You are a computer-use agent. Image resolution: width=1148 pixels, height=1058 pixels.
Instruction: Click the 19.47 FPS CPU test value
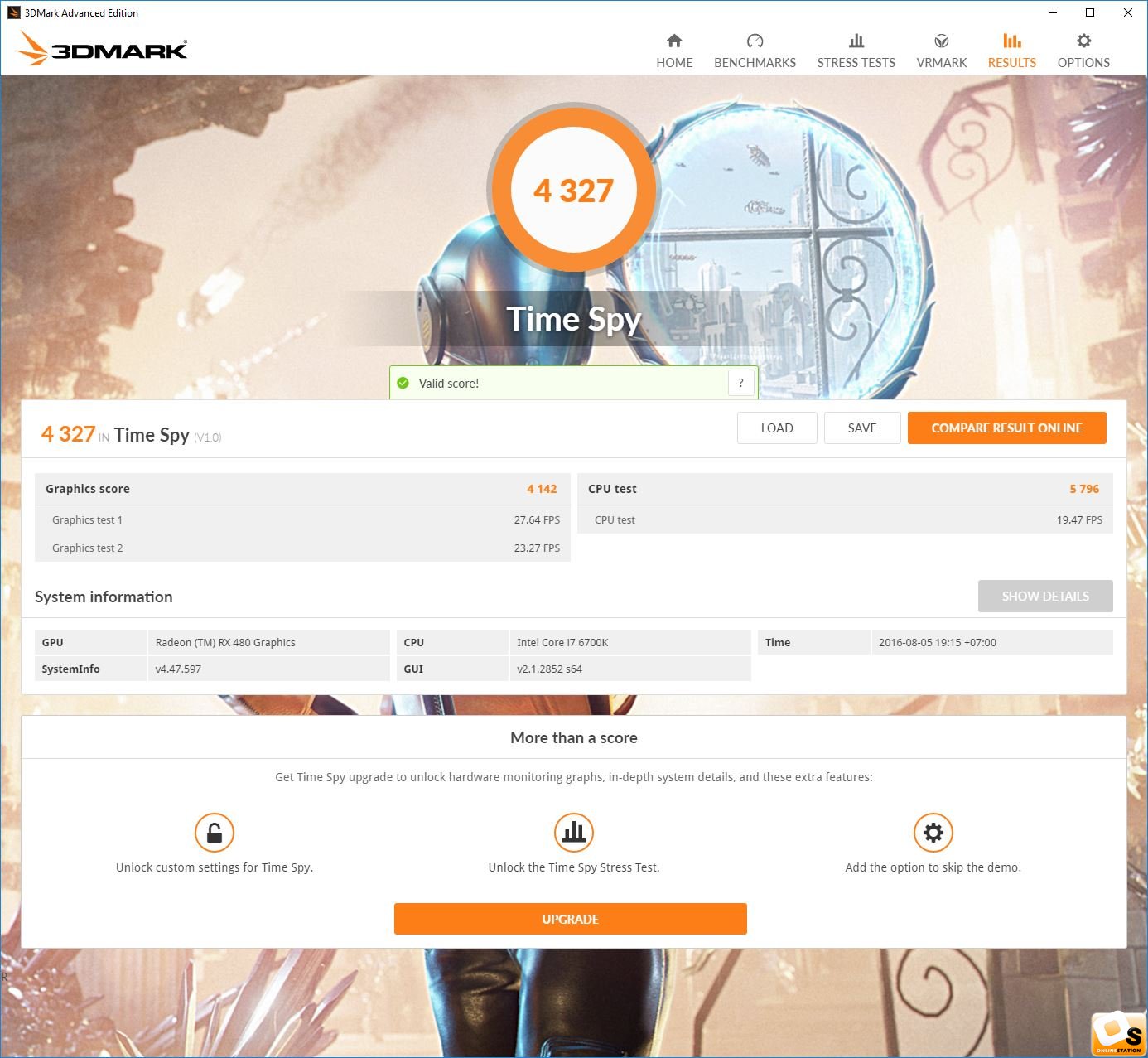coord(1079,519)
